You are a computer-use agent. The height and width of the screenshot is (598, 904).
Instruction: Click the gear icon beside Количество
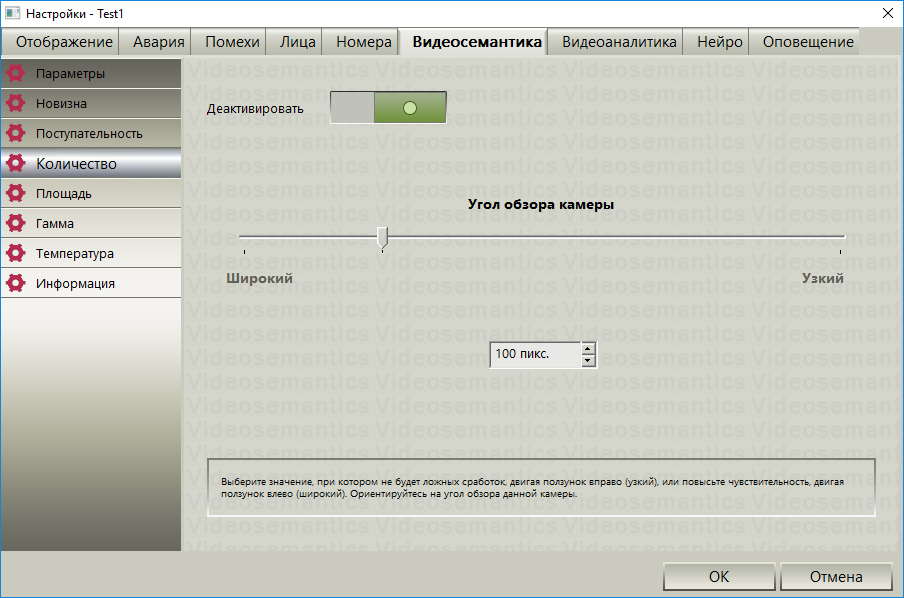16,163
